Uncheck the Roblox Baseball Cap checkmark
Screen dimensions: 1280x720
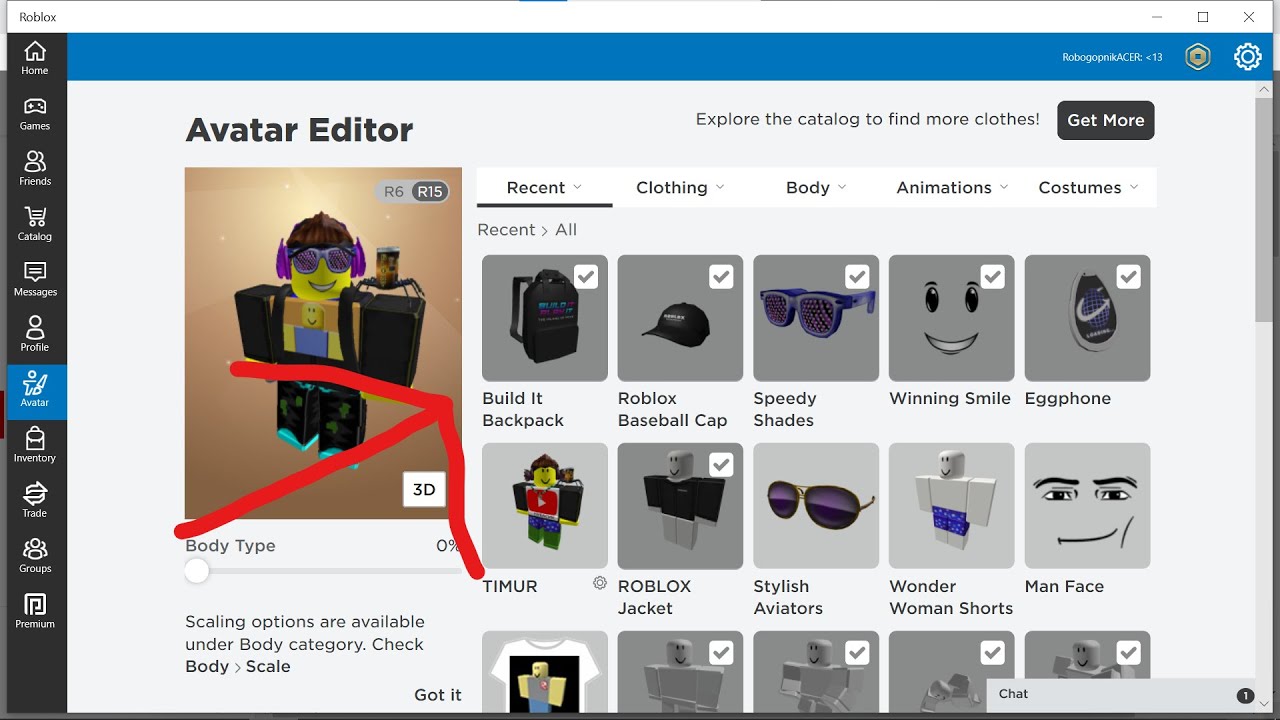point(721,277)
